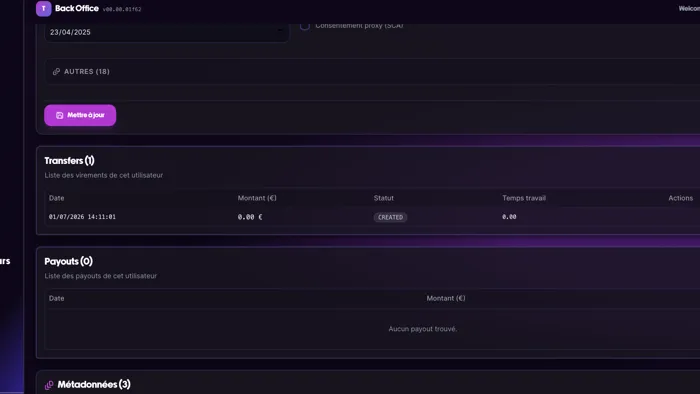The image size is (700, 394).
Task: Click the Back Office title text
Action: click(x=77, y=8)
